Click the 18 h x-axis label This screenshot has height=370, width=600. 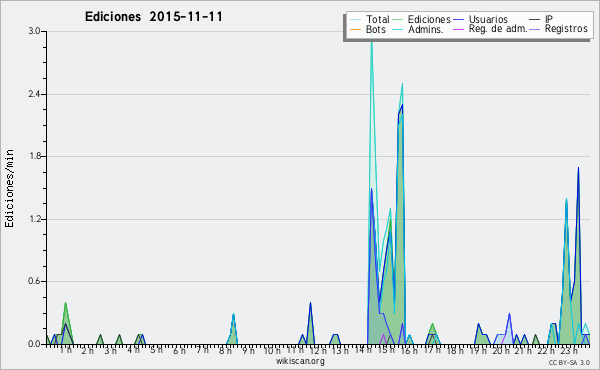pyautogui.click(x=455, y=350)
